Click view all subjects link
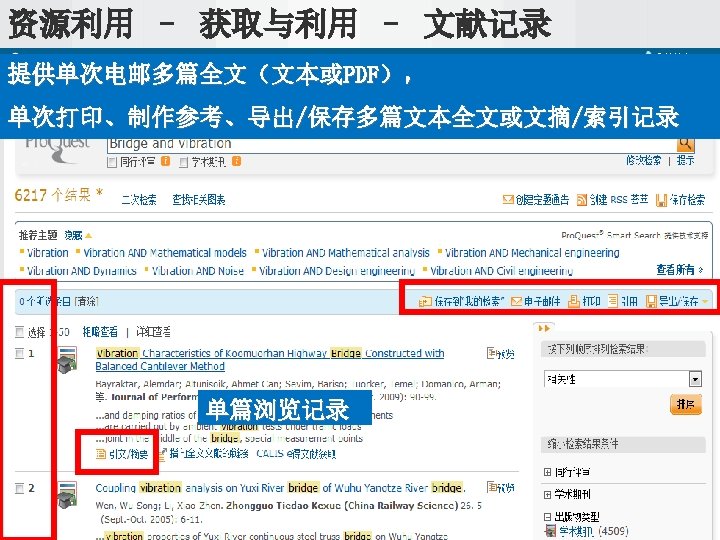Image resolution: width=720 pixels, height=540 pixels. coord(680,270)
